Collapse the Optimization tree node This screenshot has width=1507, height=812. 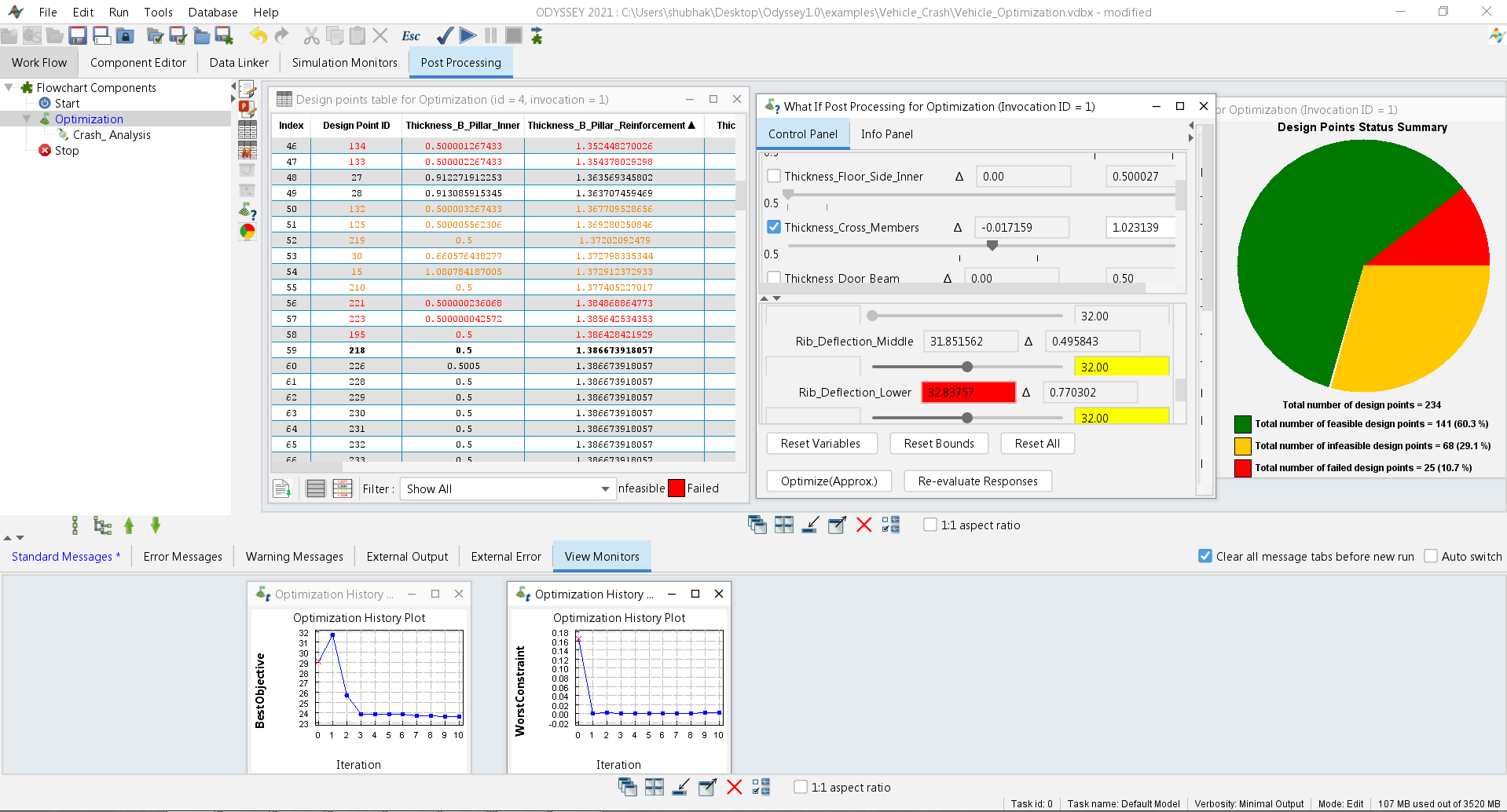click(27, 119)
